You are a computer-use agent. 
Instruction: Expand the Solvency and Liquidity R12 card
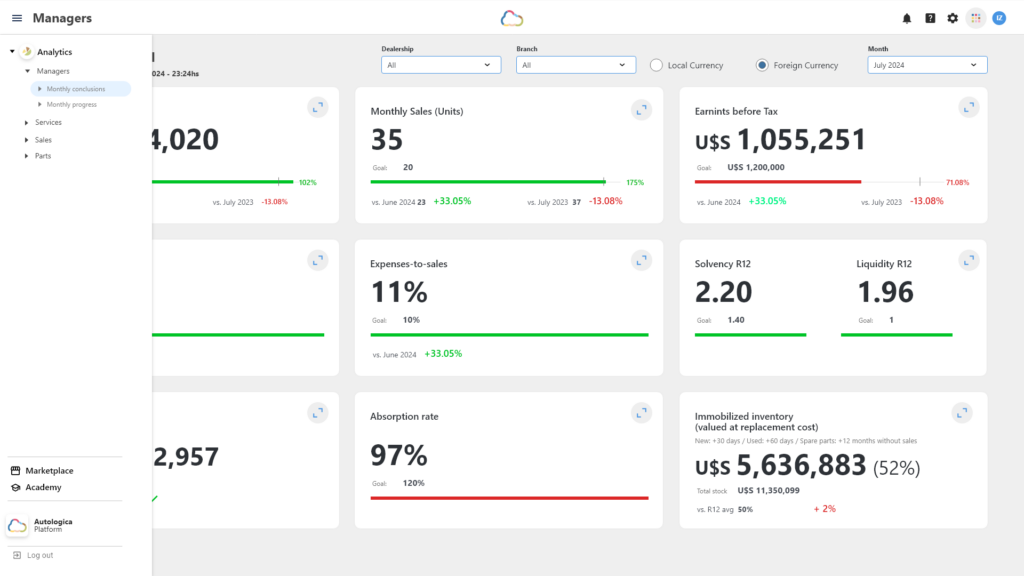(x=968, y=260)
